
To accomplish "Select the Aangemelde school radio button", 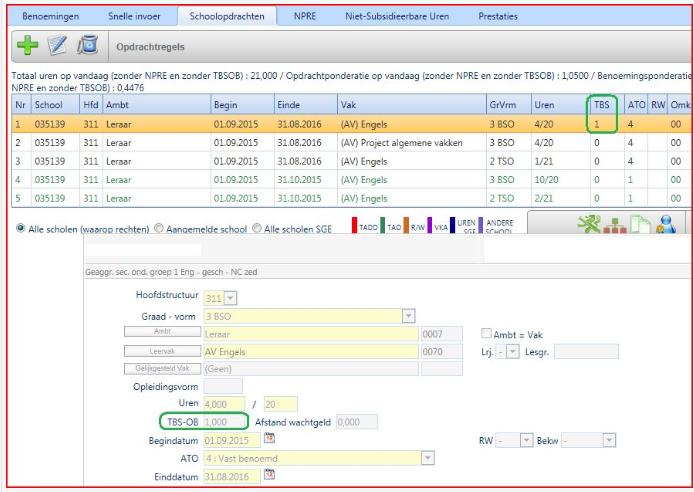I will [158, 228].
